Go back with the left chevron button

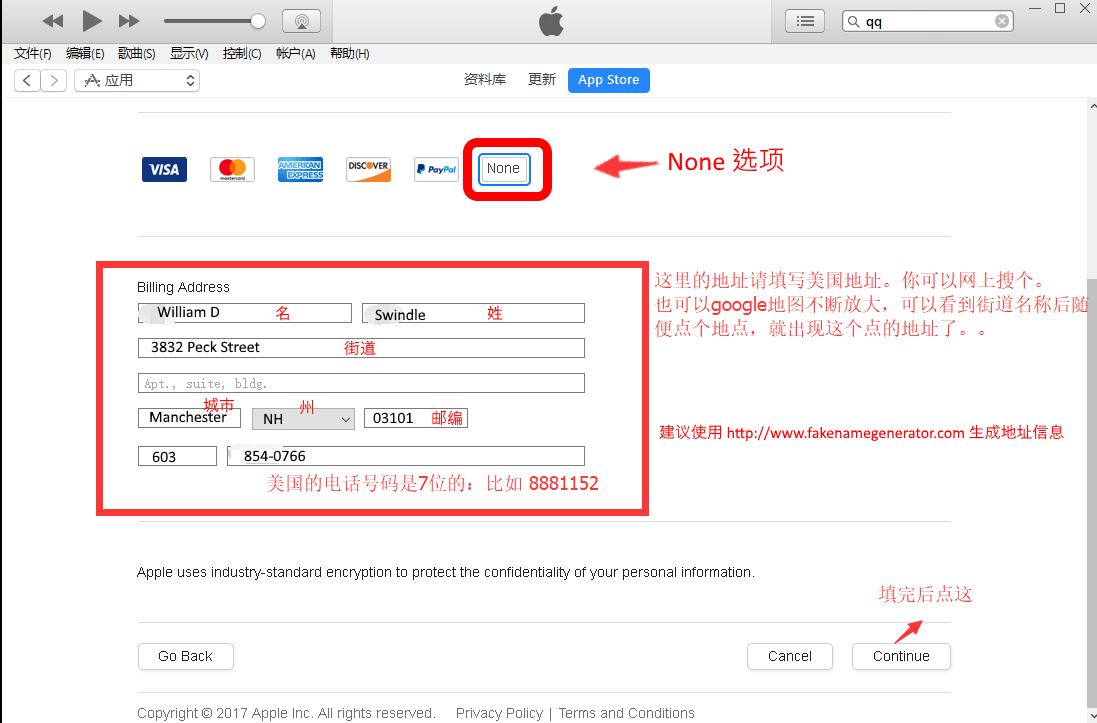(x=27, y=80)
